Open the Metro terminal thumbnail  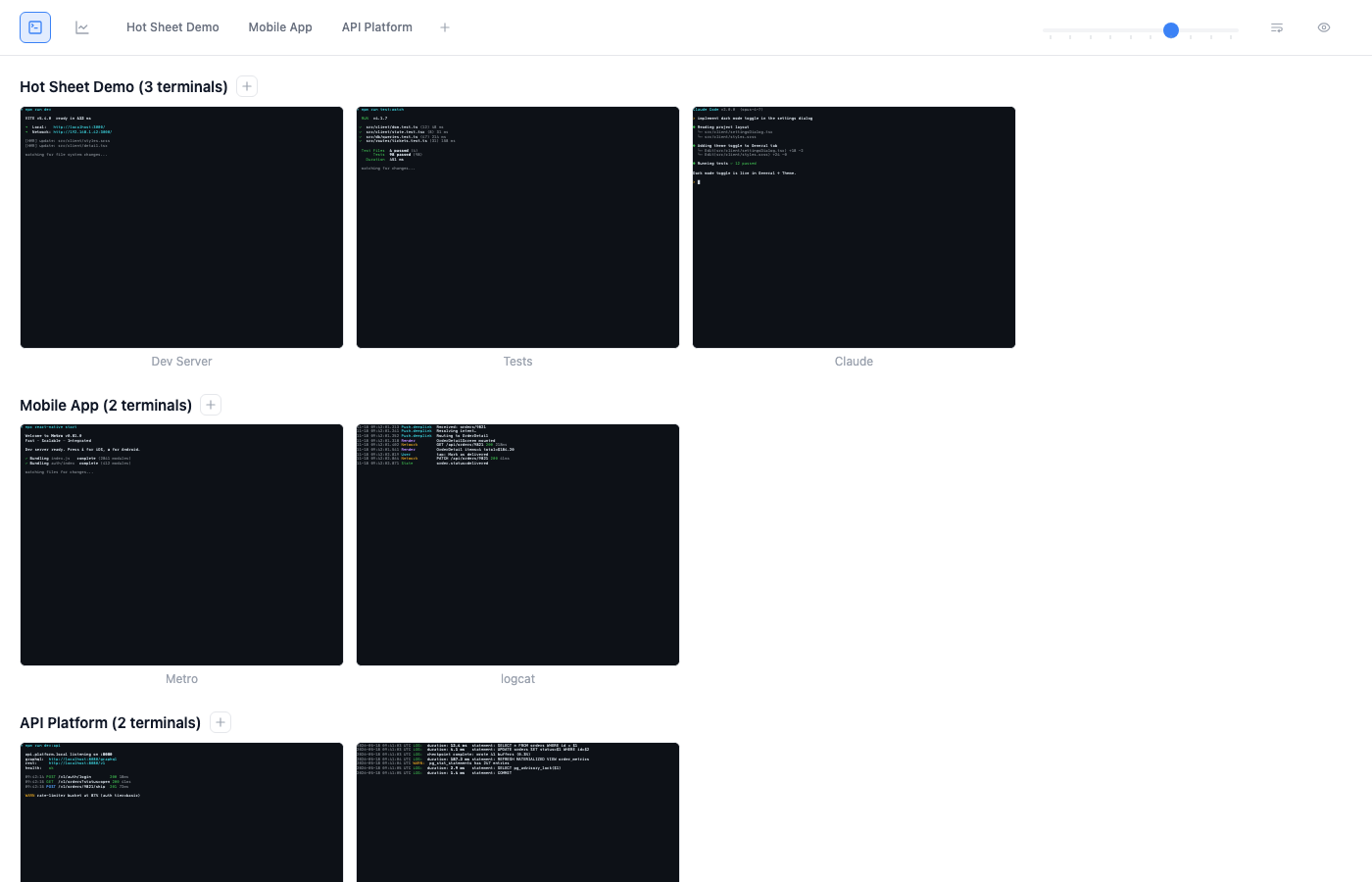click(182, 545)
